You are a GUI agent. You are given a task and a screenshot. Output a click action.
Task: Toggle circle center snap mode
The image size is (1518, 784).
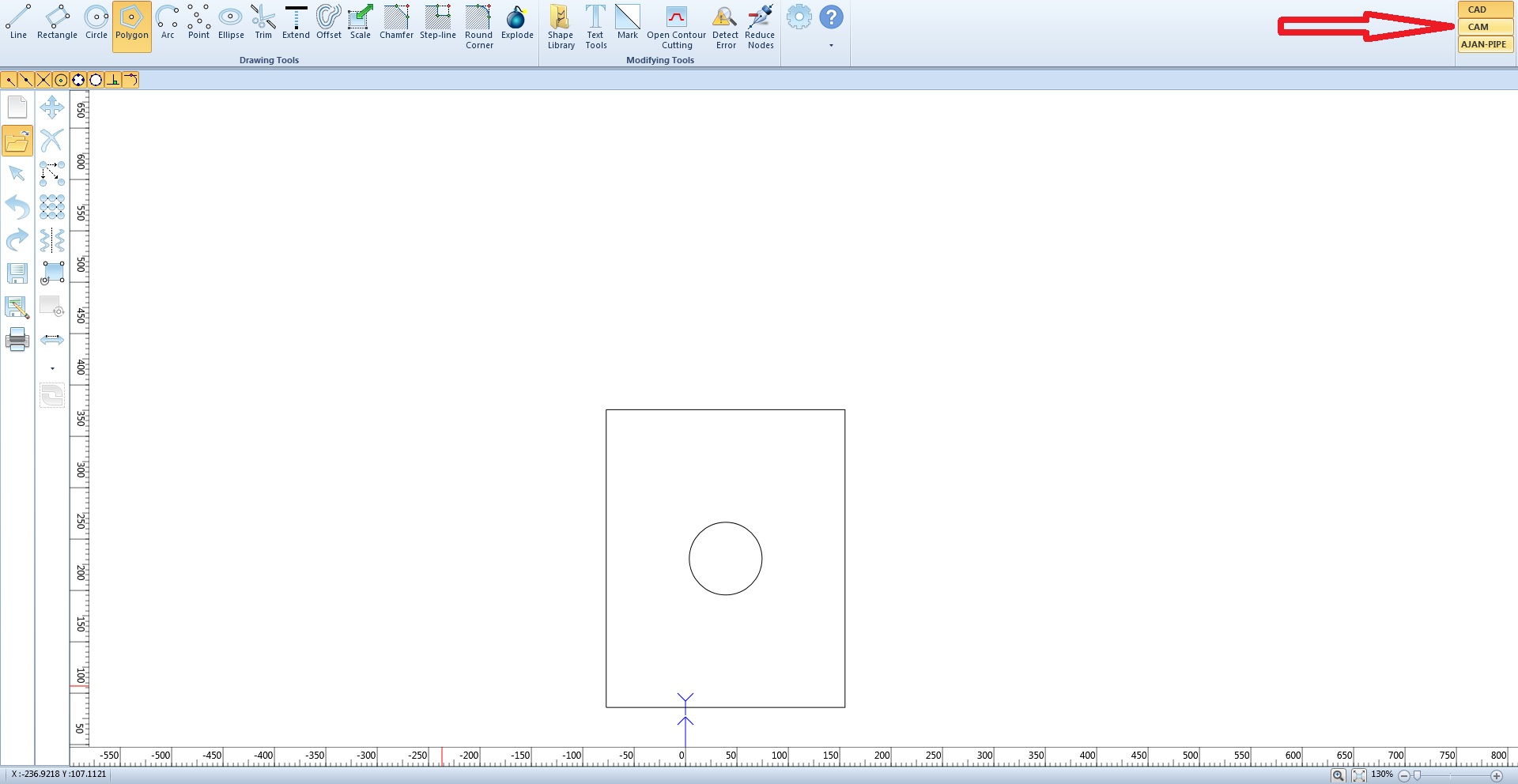coord(61,80)
